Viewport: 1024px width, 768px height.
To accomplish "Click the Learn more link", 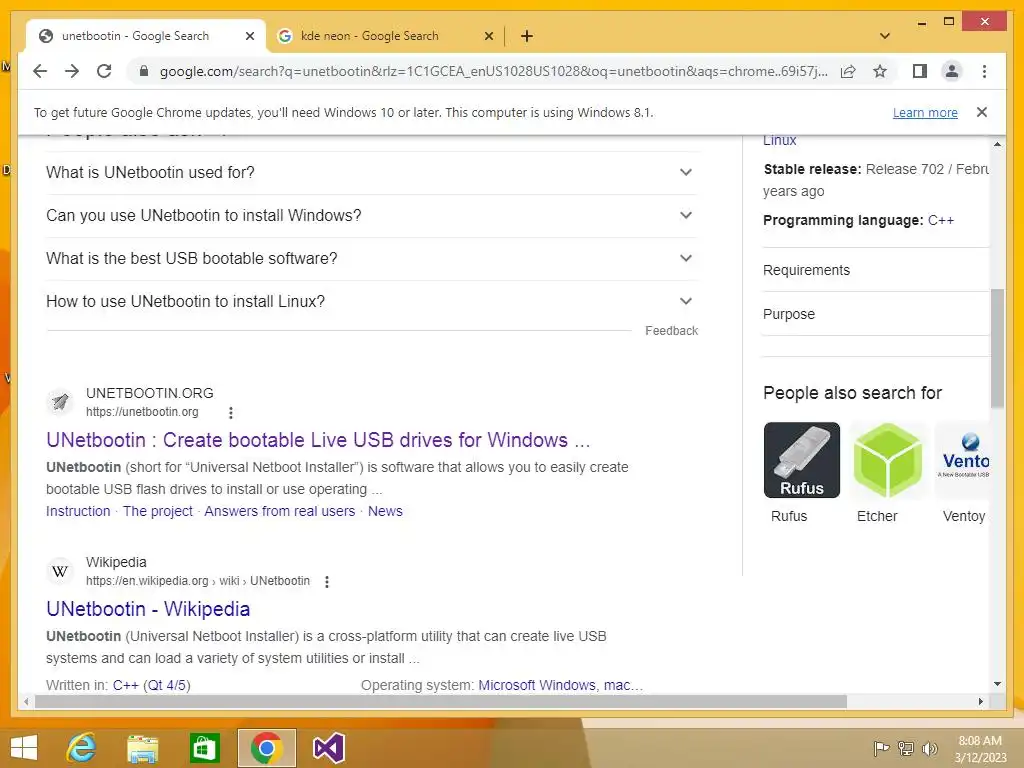I will pos(925,113).
